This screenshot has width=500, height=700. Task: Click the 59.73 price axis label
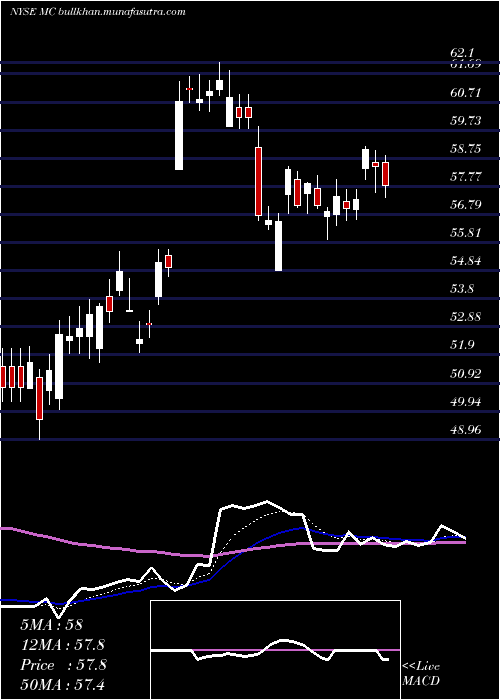pyautogui.click(x=466, y=121)
